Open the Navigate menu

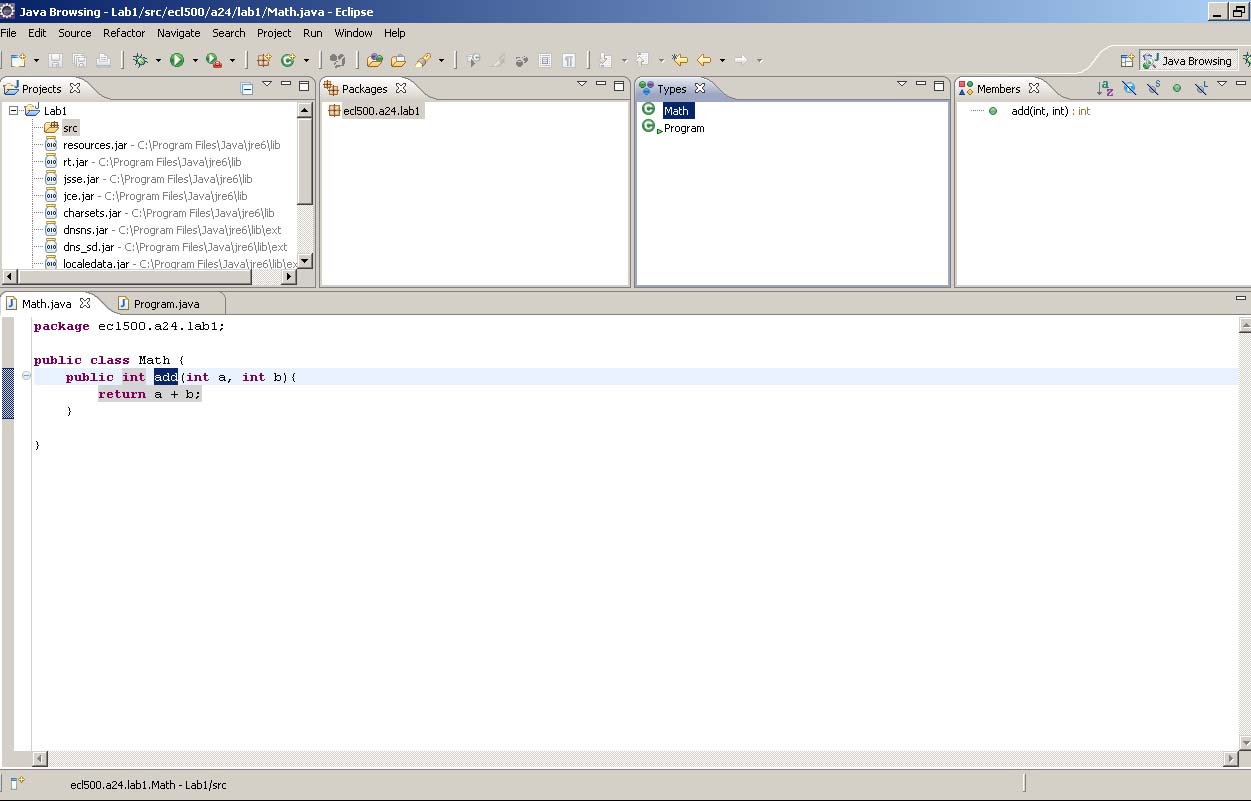(179, 33)
